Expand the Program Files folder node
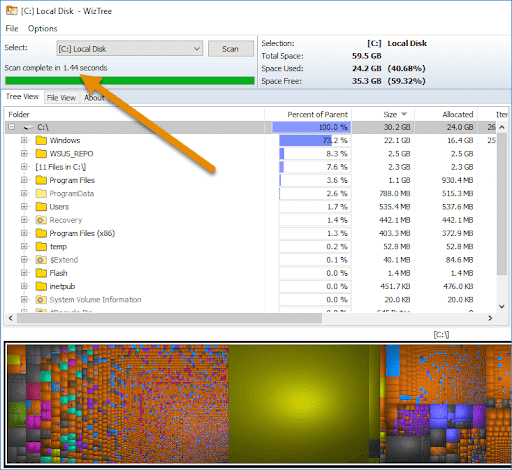 (24, 180)
